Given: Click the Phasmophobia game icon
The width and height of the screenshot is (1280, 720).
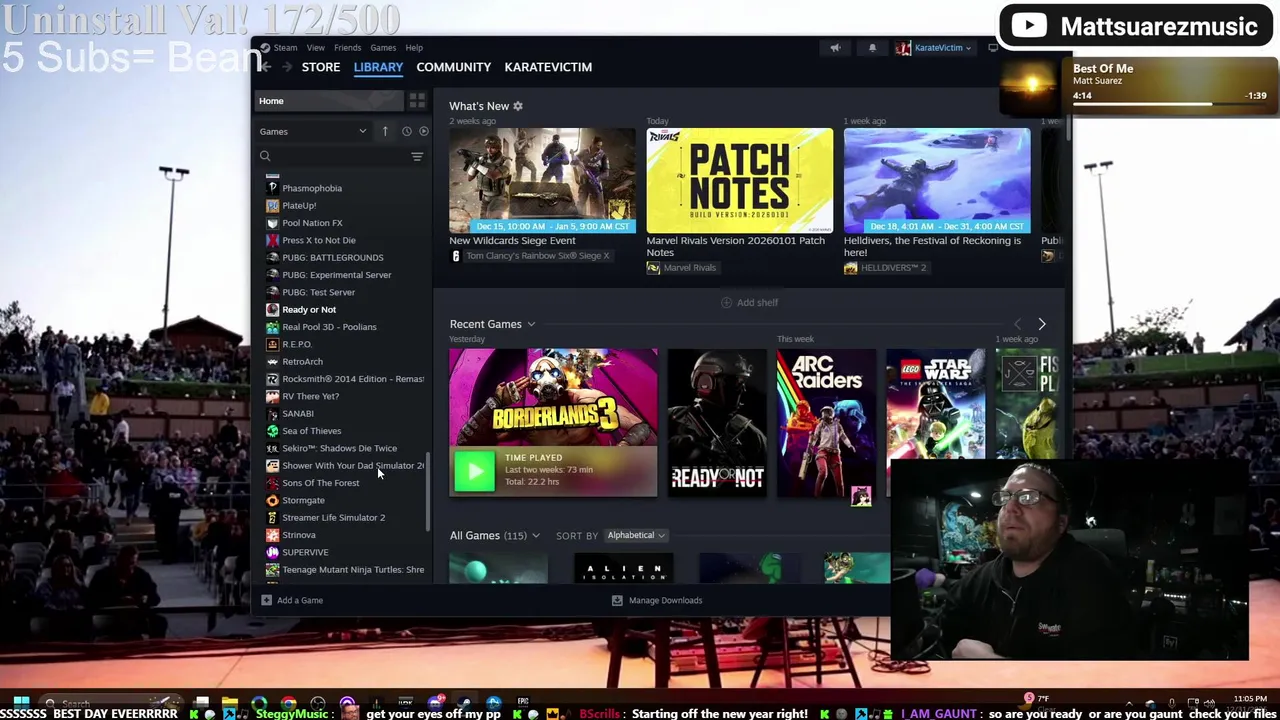Looking at the screenshot, I should tap(272, 188).
